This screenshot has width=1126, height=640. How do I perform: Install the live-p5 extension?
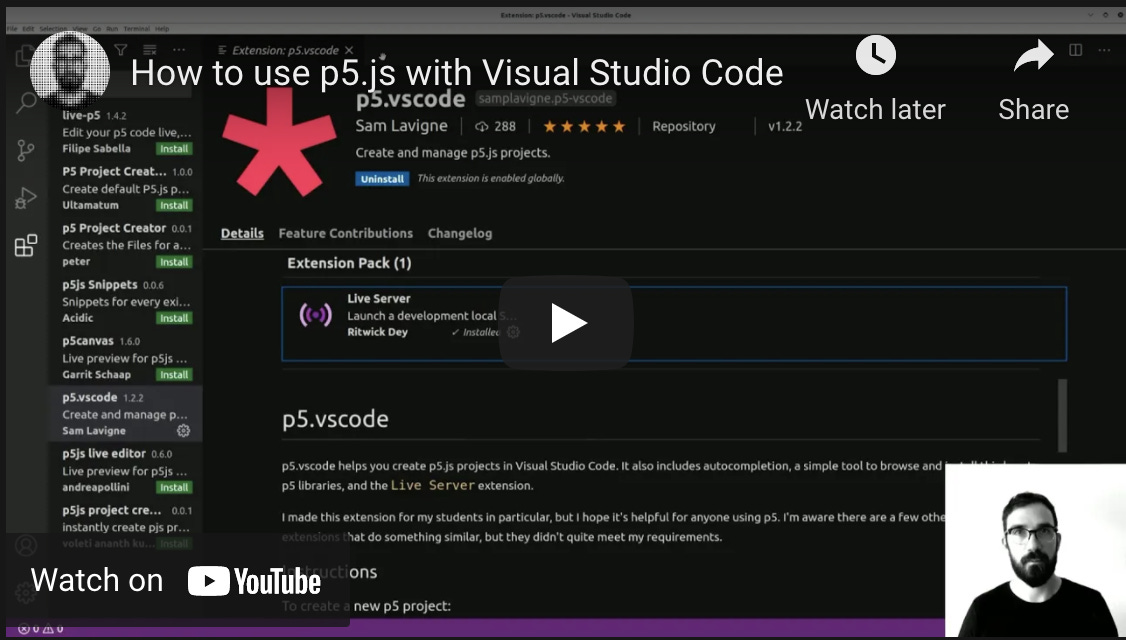(174, 149)
